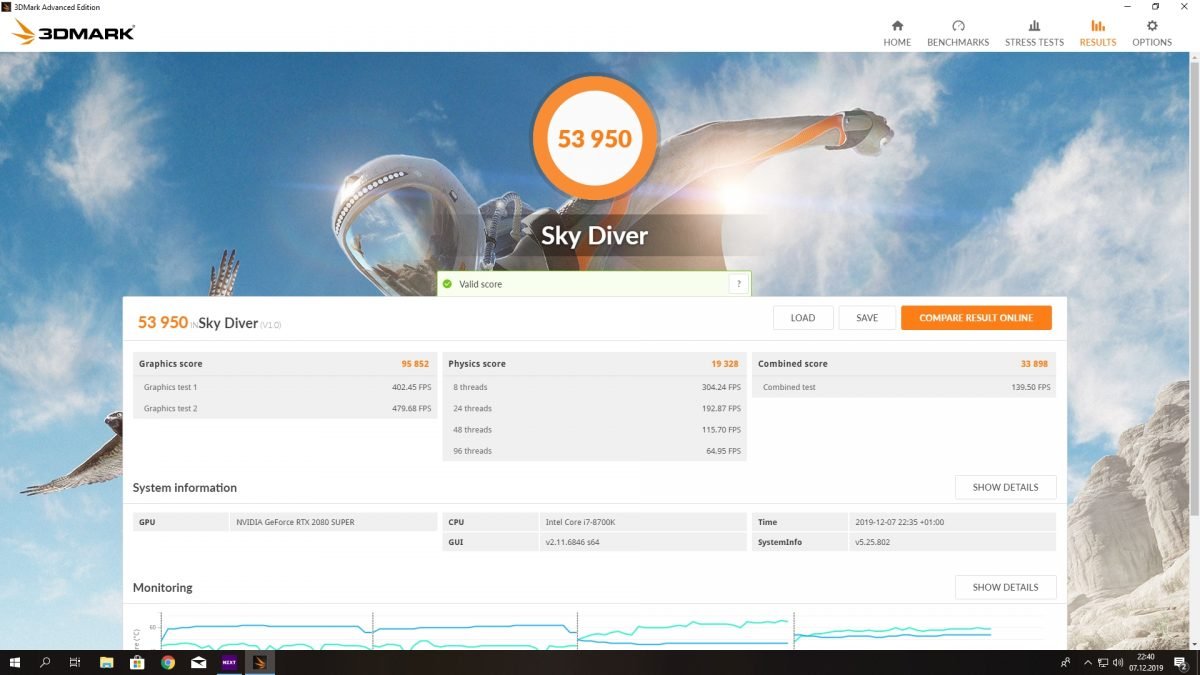Click the 3DMark taskbar icon
Screen dimensions: 1200x675
pos(260,662)
